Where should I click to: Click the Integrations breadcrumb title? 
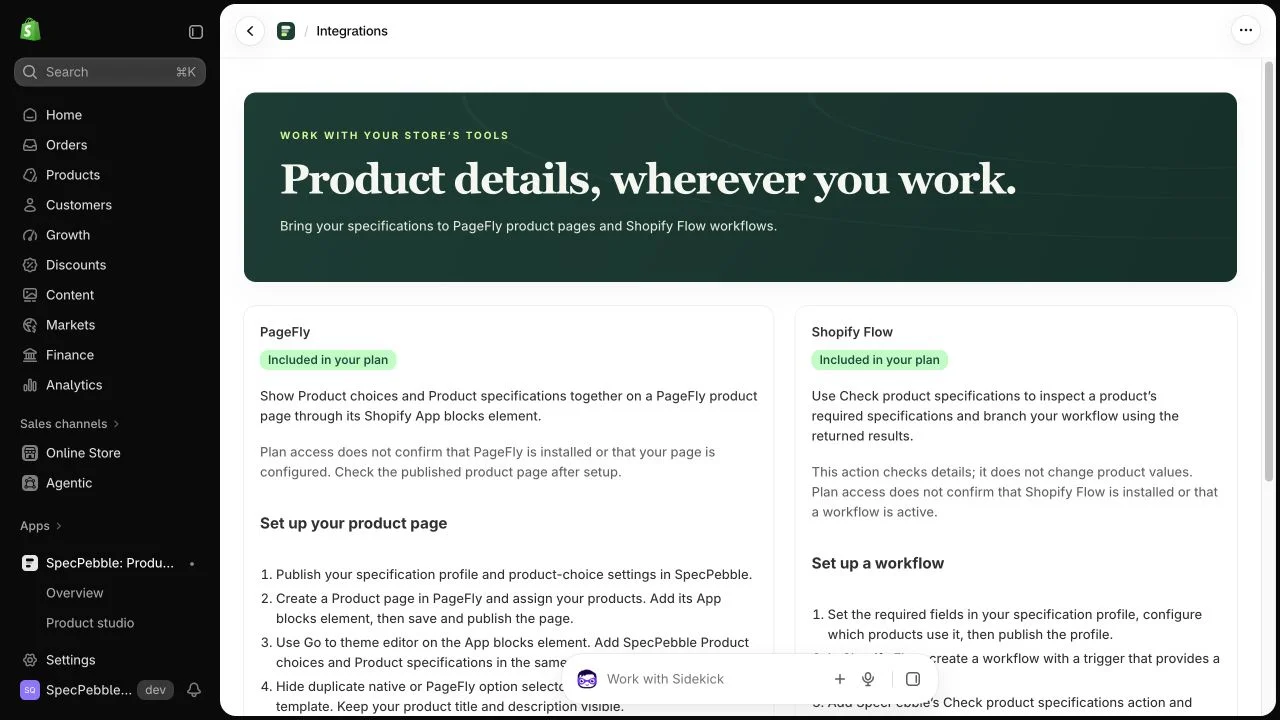[352, 31]
